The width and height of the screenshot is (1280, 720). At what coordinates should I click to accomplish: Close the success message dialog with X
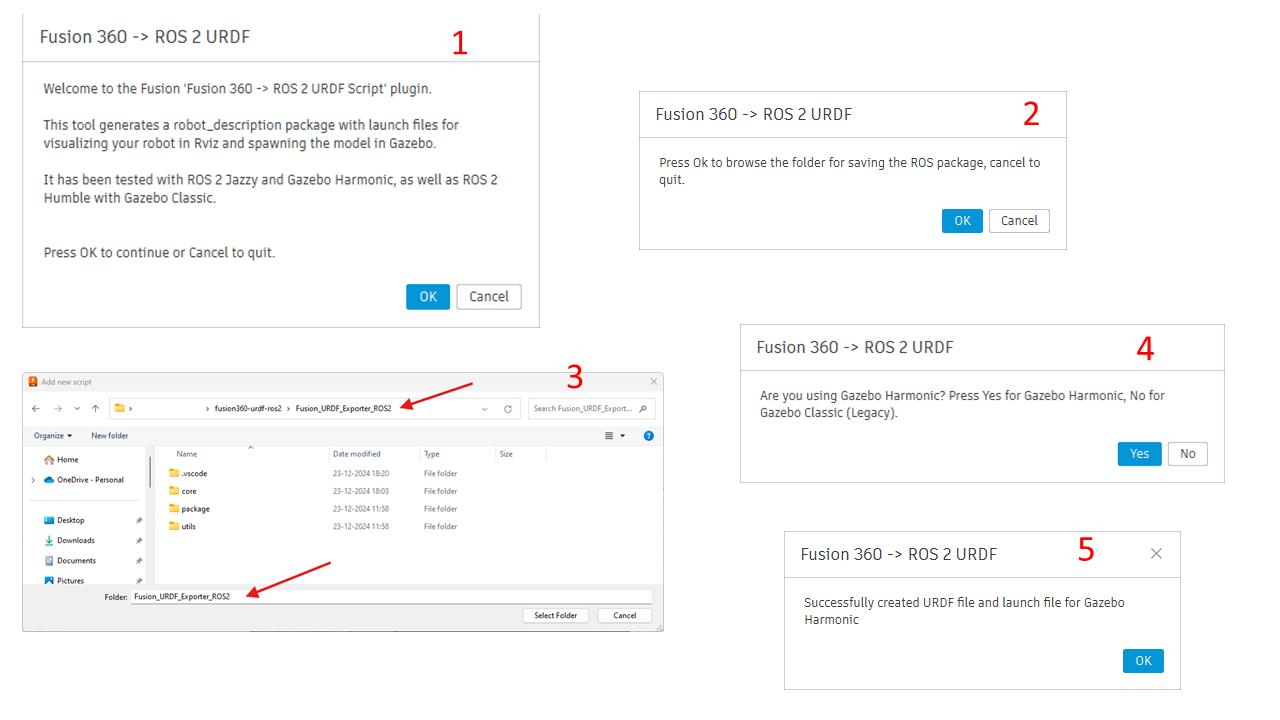tap(1156, 553)
